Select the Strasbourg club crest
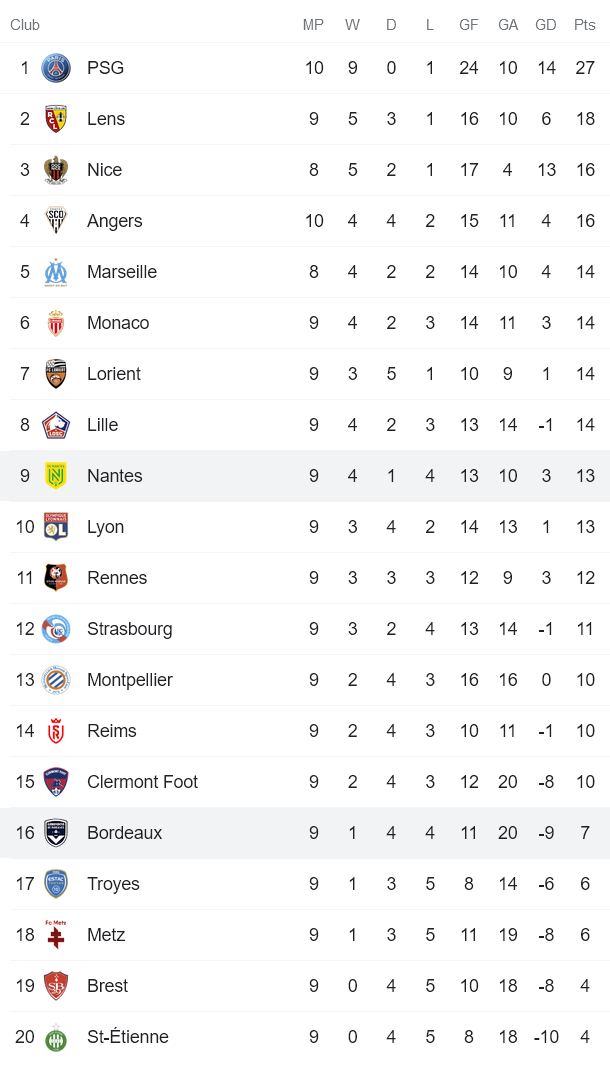610x1069 pixels. click(56, 629)
